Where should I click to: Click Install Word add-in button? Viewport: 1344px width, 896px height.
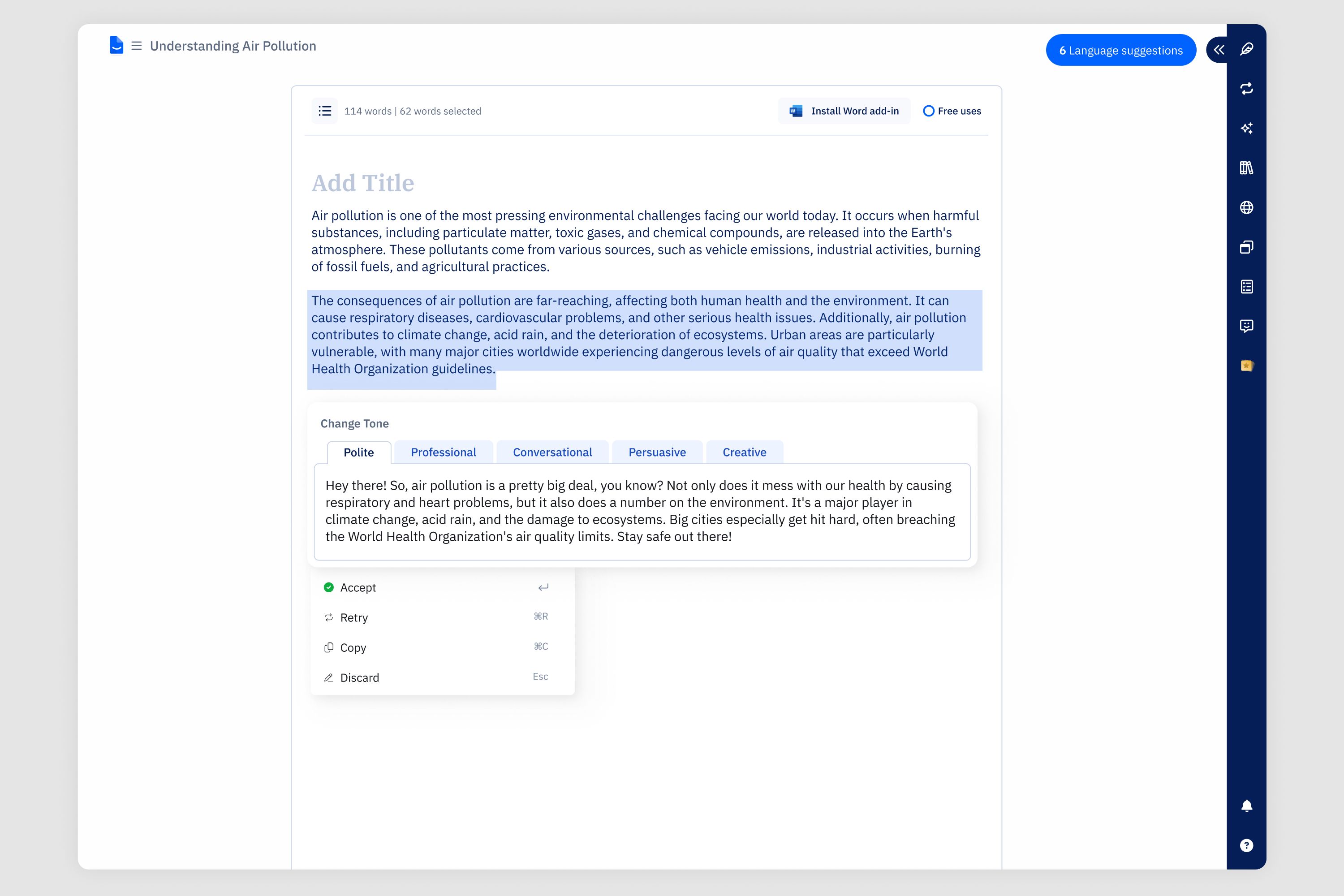click(844, 111)
